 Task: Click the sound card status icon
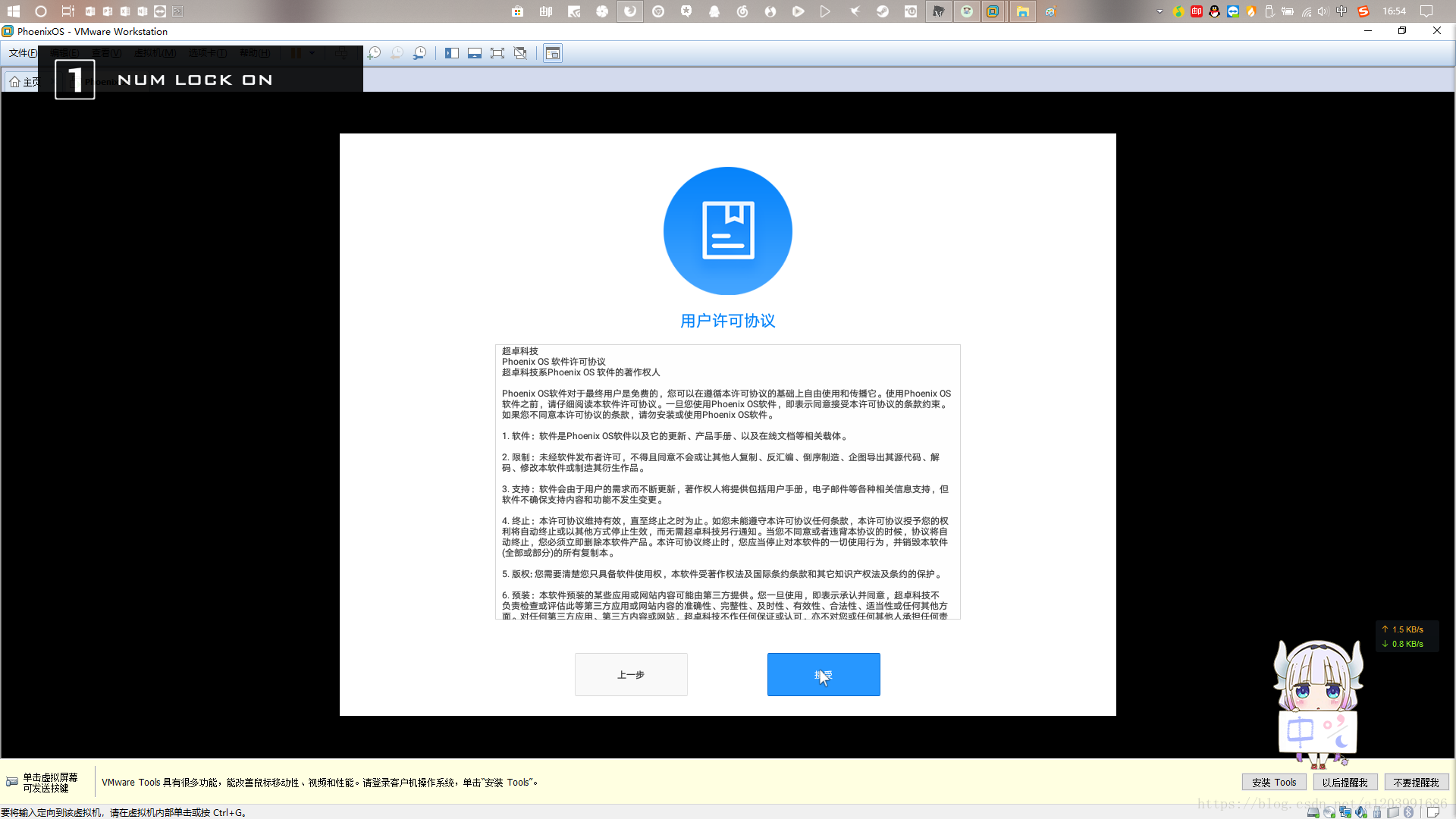point(1361,812)
